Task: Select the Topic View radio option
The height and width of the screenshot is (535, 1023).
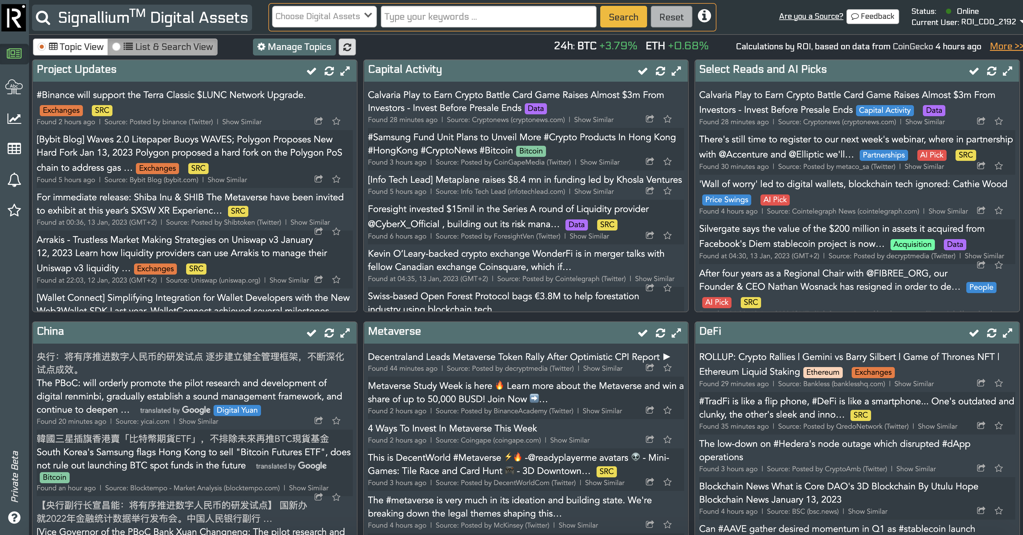Action: pos(70,47)
